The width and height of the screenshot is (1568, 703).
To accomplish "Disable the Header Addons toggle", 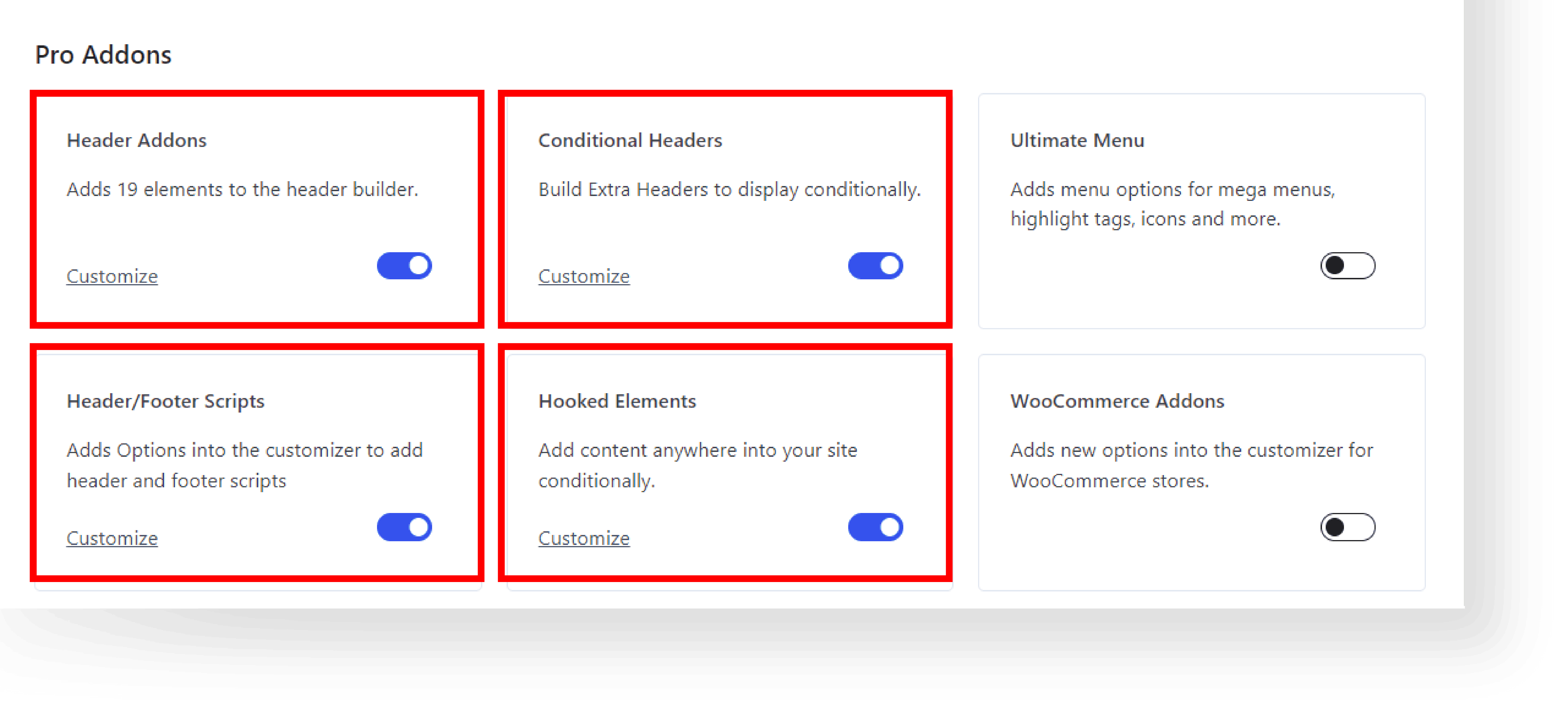I will click(x=404, y=266).
